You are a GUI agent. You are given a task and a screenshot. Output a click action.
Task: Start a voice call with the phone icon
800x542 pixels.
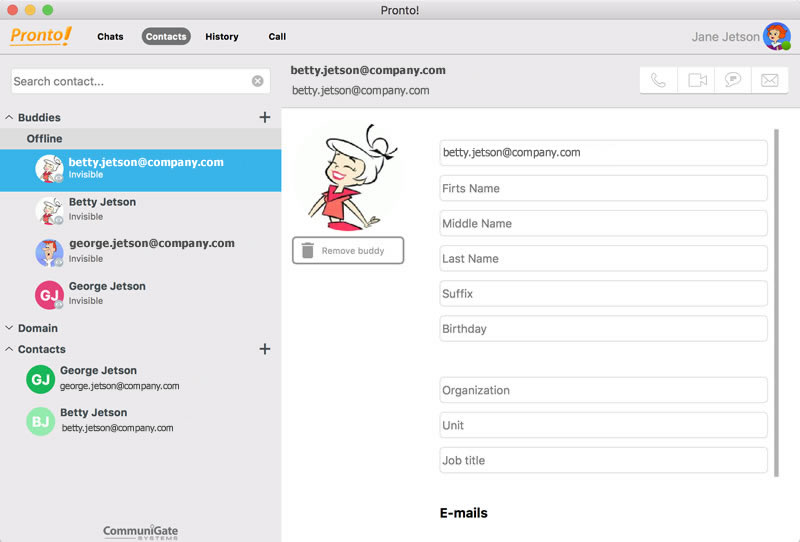658,80
